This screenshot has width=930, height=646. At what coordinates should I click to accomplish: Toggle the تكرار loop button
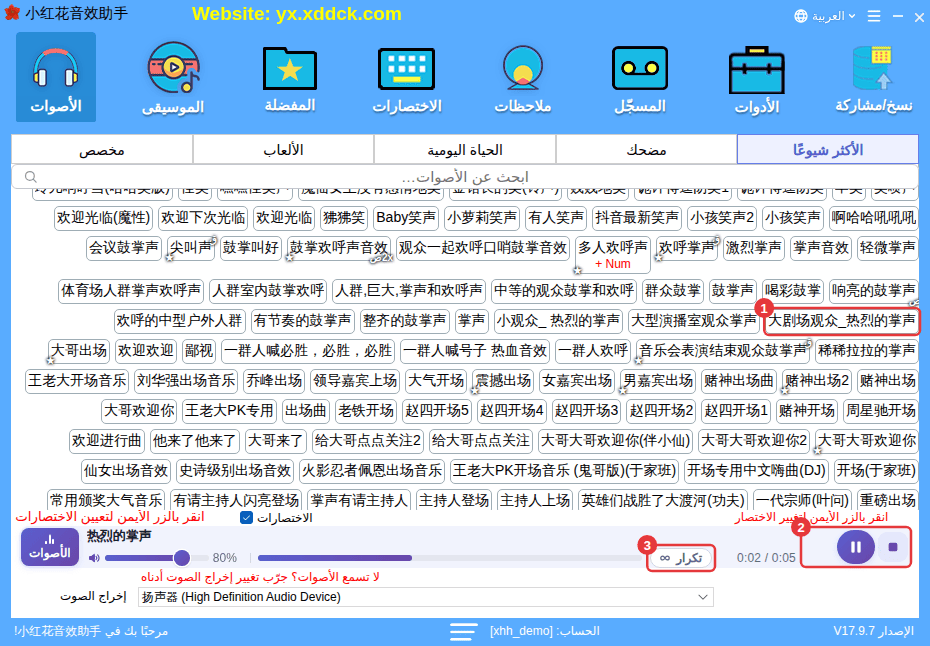681,558
